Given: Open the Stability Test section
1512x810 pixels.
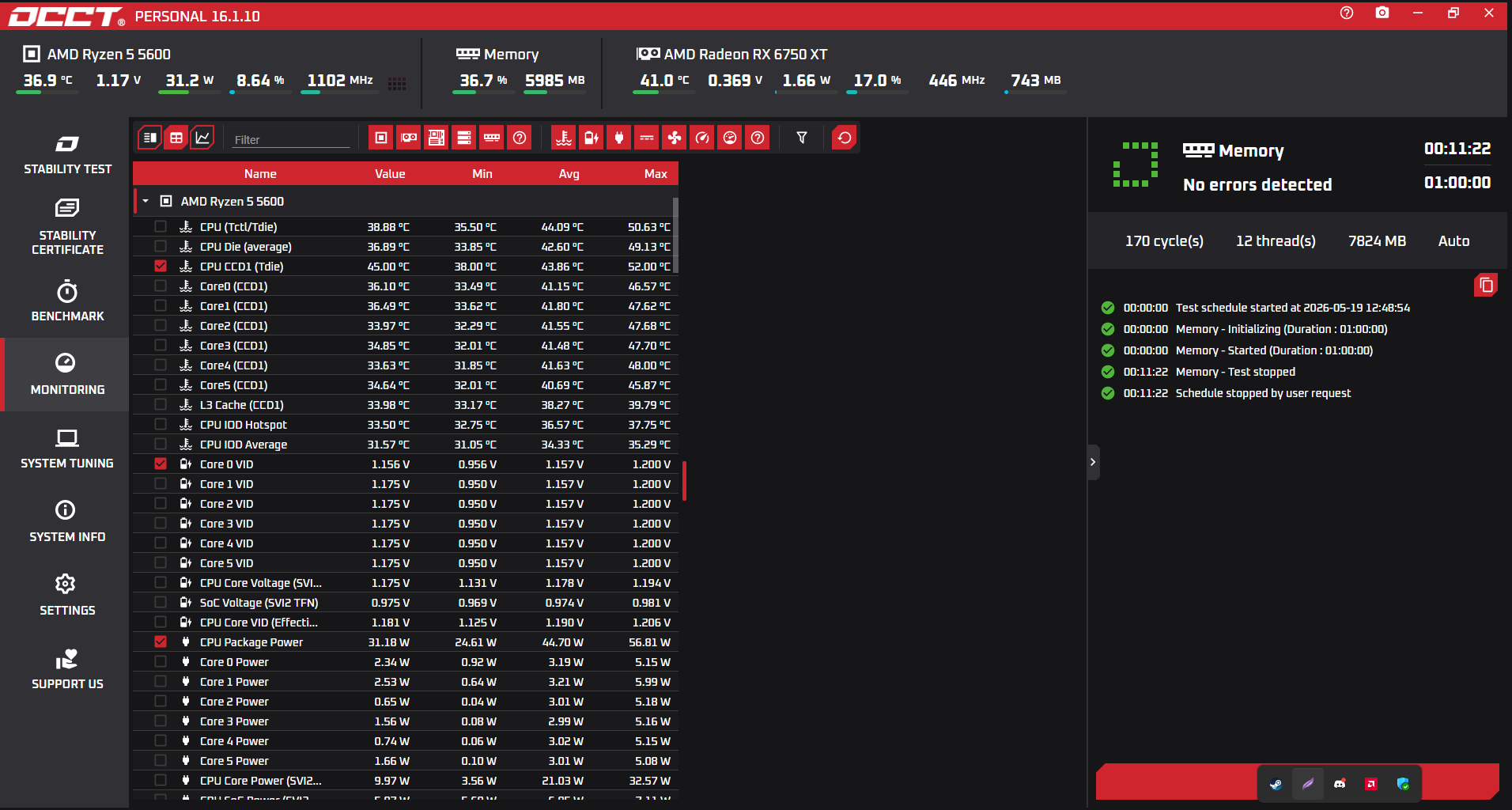Looking at the screenshot, I should coord(67,154).
